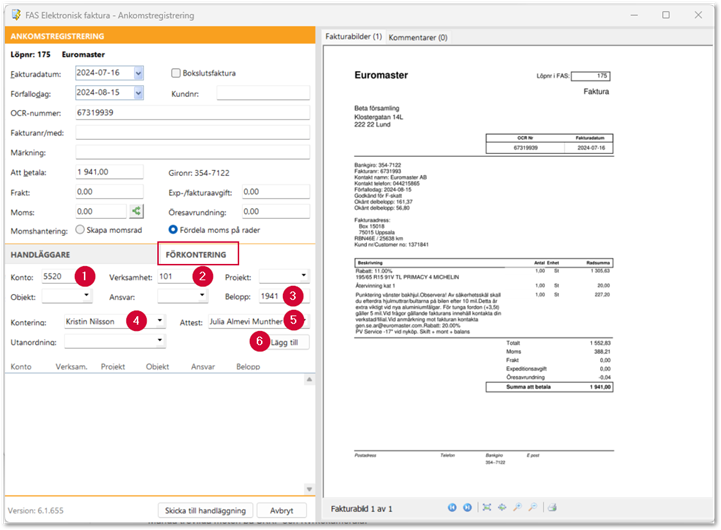Click the Avbryt button

point(281,510)
